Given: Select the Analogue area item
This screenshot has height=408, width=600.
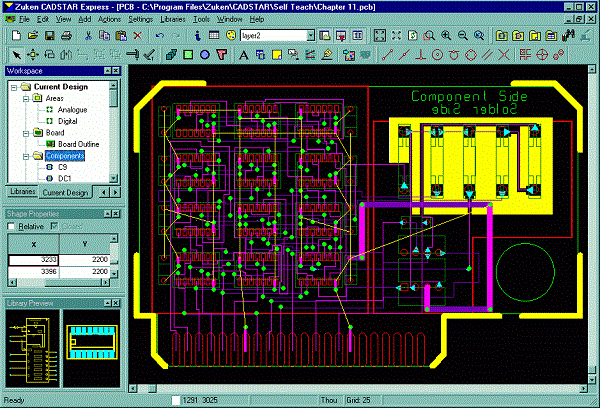Looking at the screenshot, I should (72, 110).
